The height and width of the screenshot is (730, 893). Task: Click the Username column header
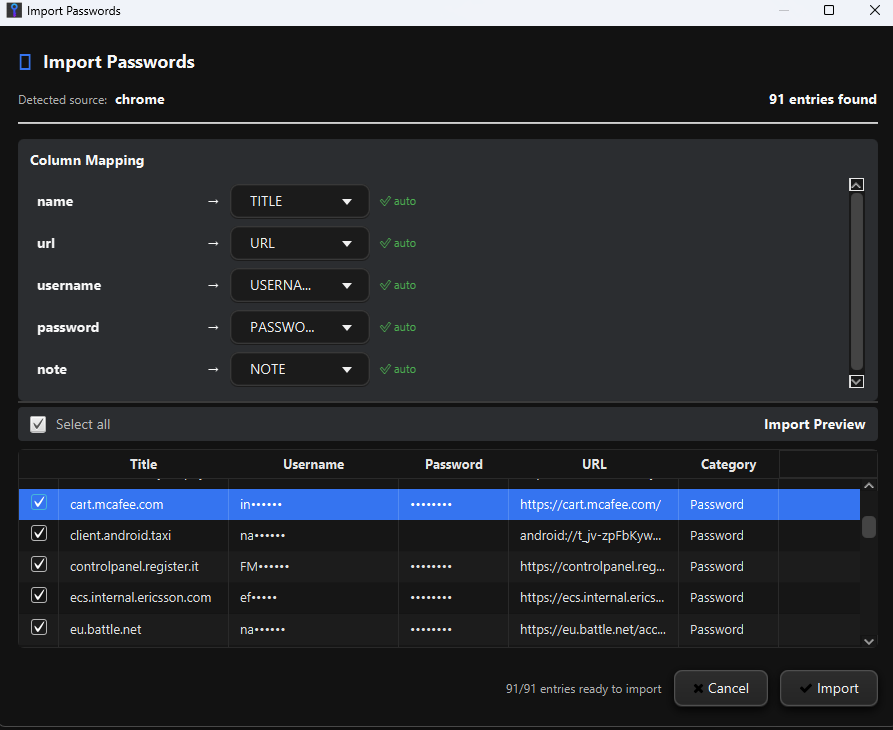coord(313,464)
